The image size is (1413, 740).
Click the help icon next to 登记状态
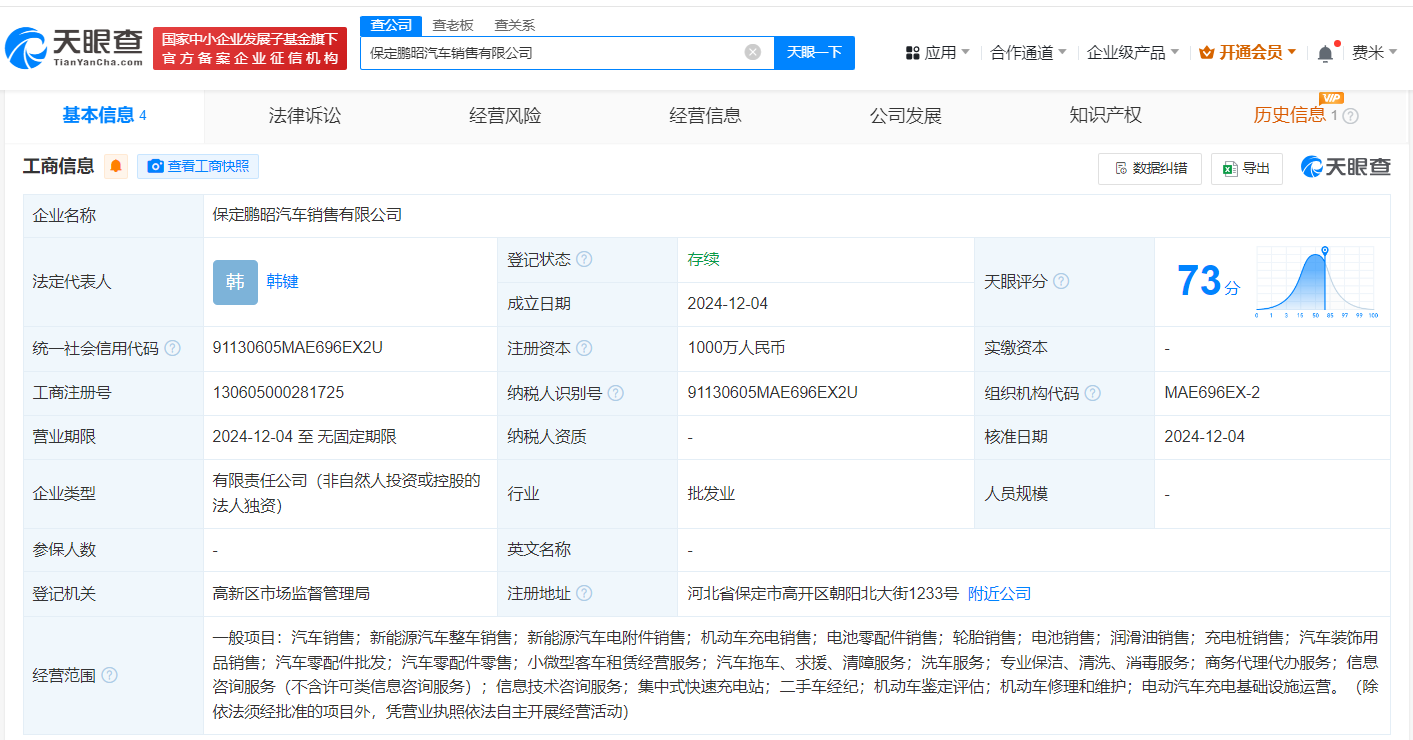584,259
